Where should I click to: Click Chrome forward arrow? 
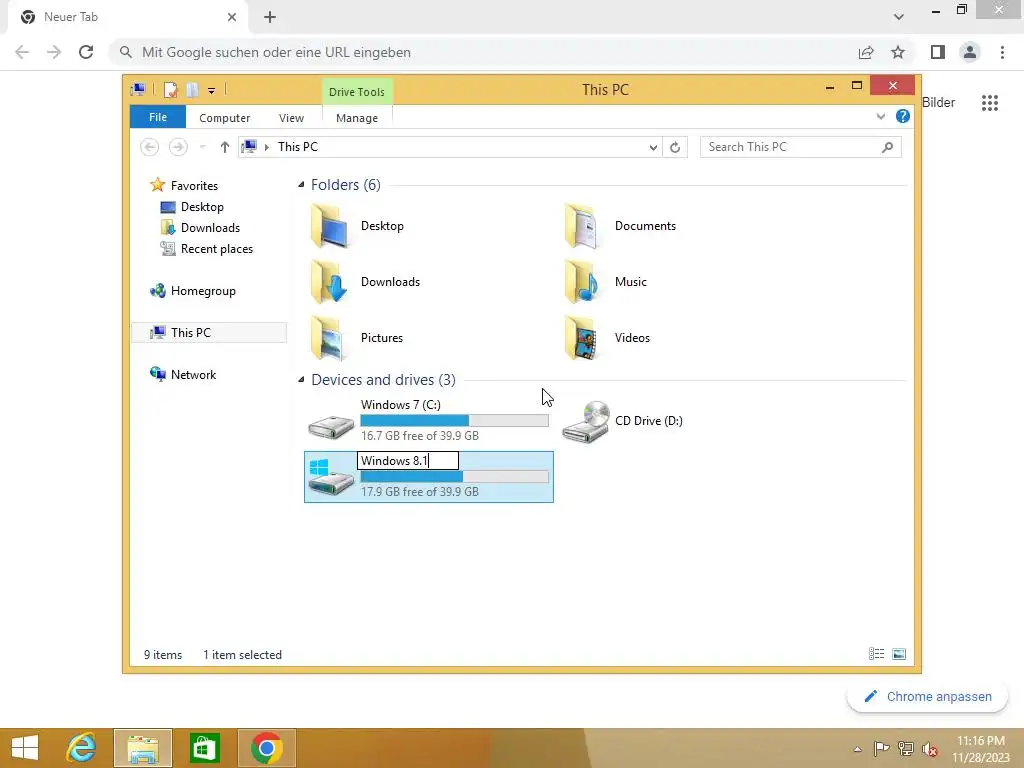[54, 52]
